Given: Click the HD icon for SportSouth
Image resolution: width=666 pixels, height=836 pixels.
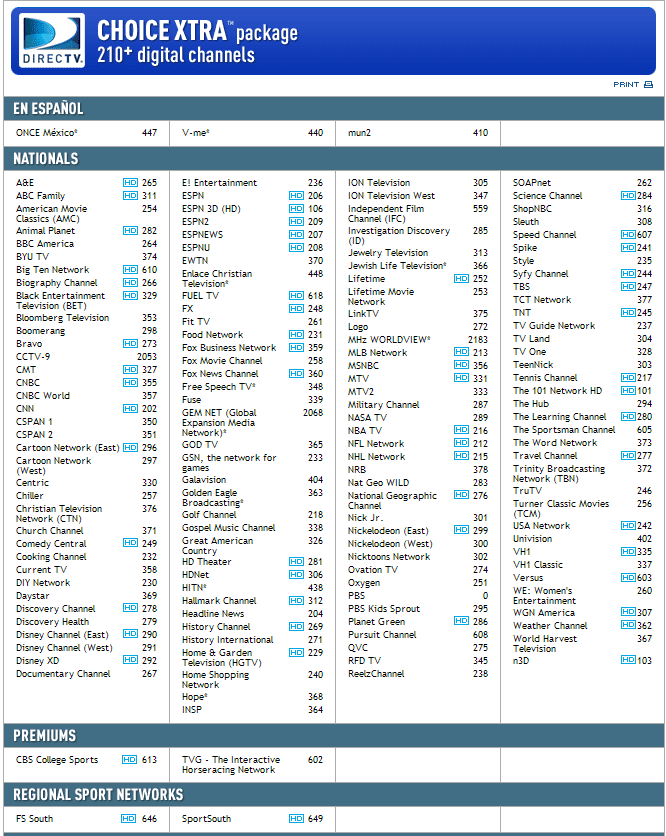Looking at the screenshot, I should coord(296,818).
